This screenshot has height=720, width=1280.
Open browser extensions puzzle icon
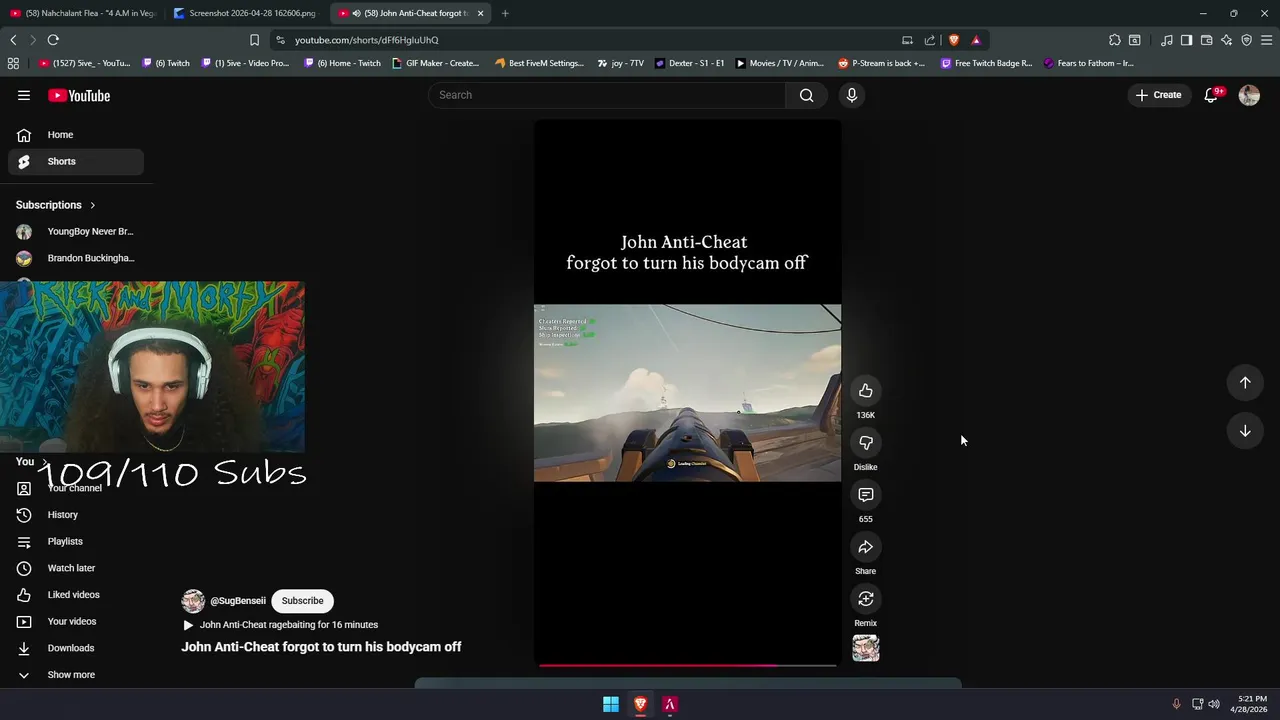pos(1114,40)
